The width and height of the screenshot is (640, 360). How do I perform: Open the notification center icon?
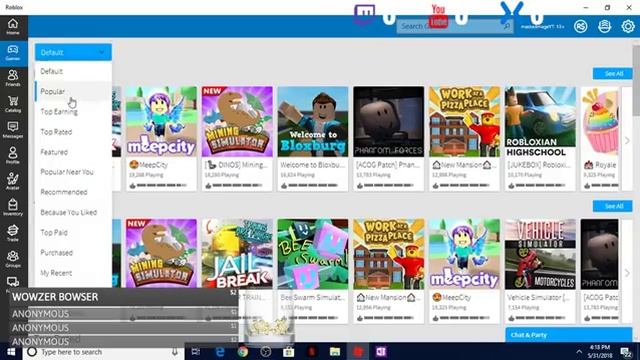point(626,352)
